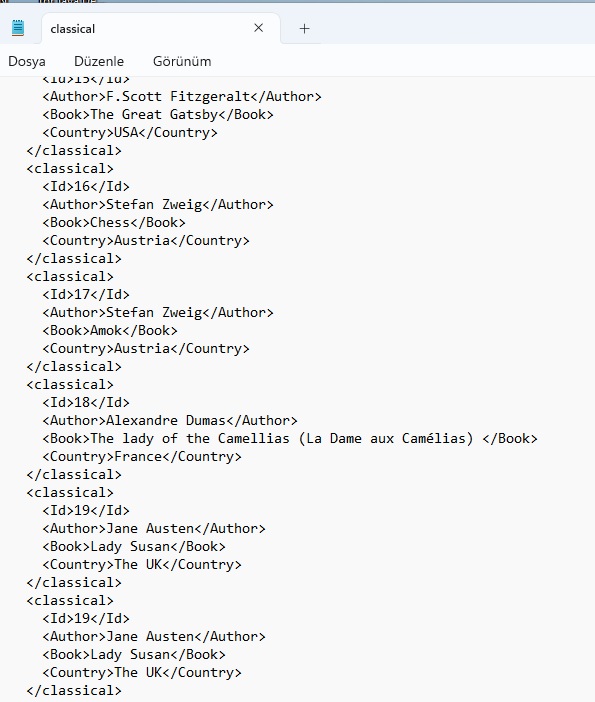
Task: Click the France country line
Action: coord(142,457)
